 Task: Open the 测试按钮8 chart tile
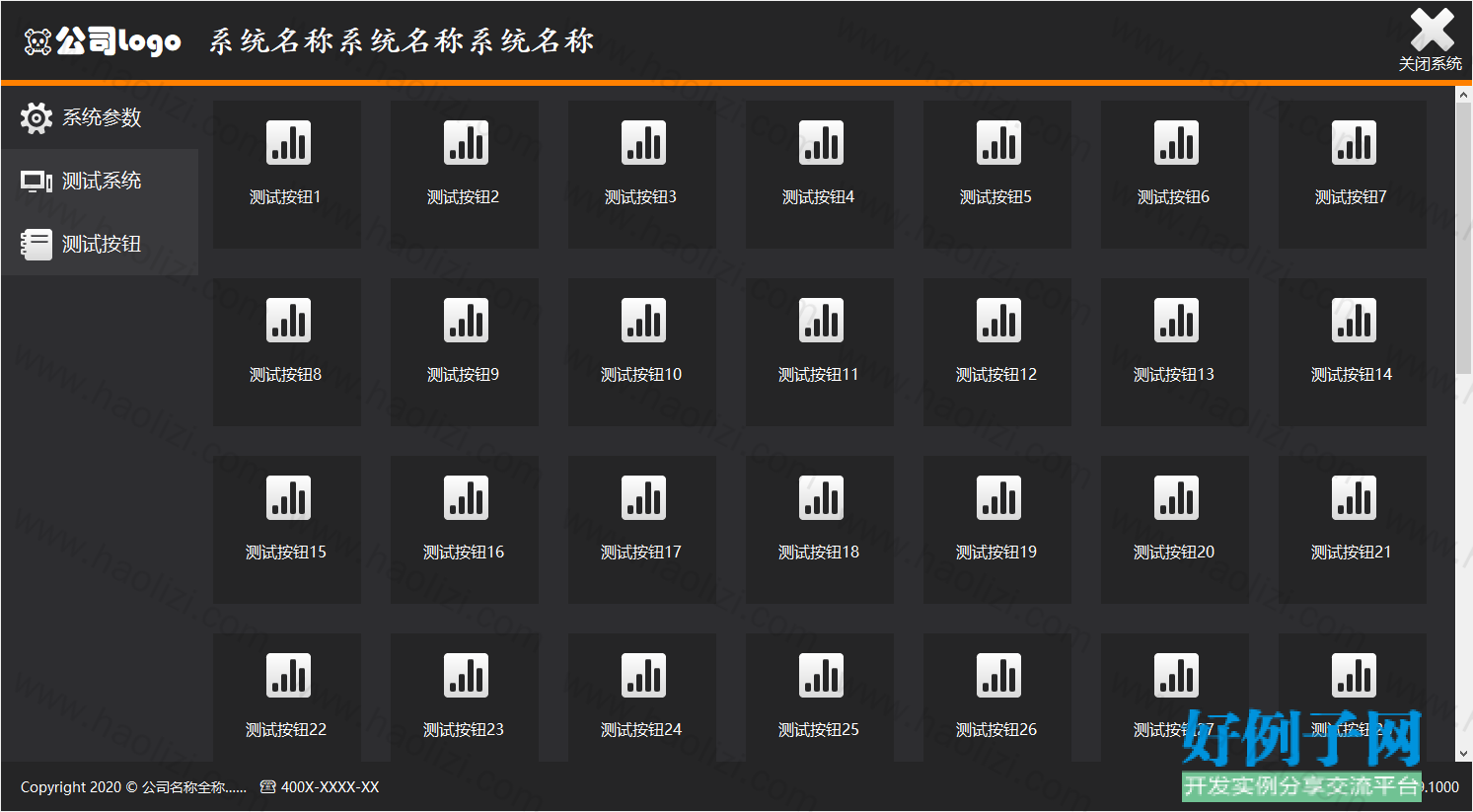point(287,351)
